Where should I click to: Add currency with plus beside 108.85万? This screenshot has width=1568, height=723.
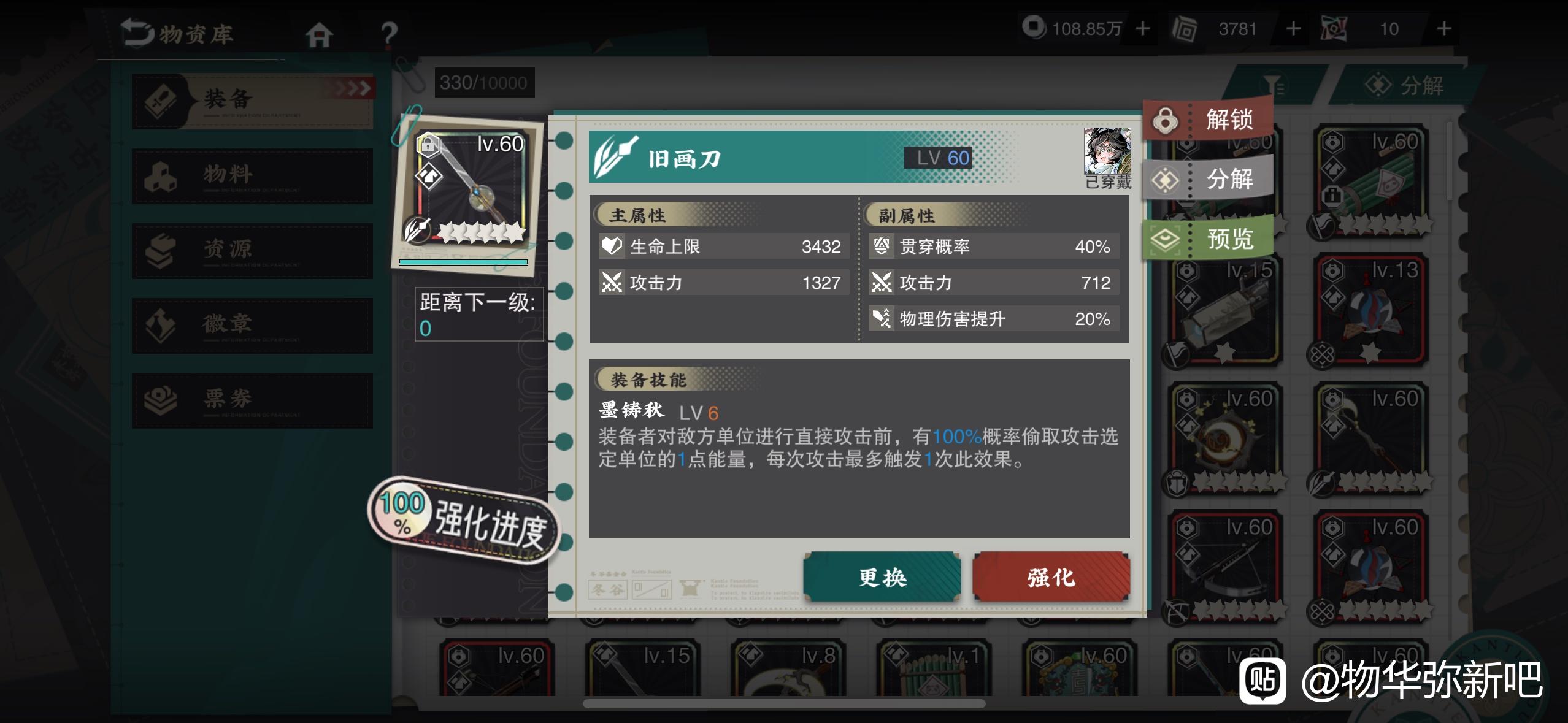coord(1142,29)
